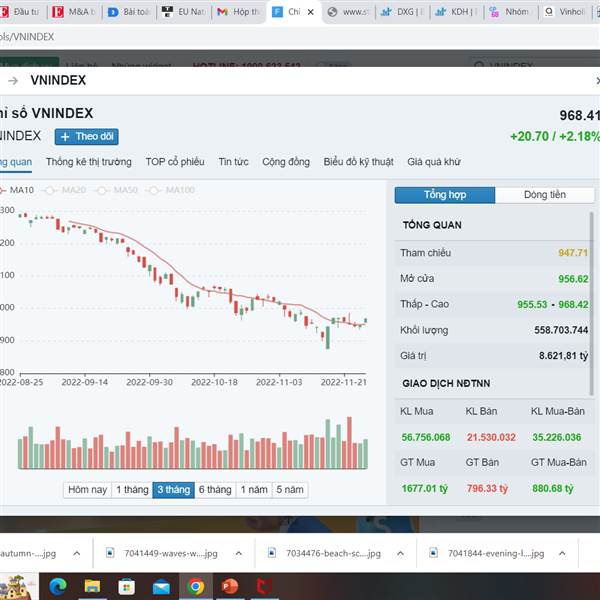Switch to the M&A browser tab
The height and width of the screenshot is (600, 600).
pyautogui.click(x=74, y=12)
